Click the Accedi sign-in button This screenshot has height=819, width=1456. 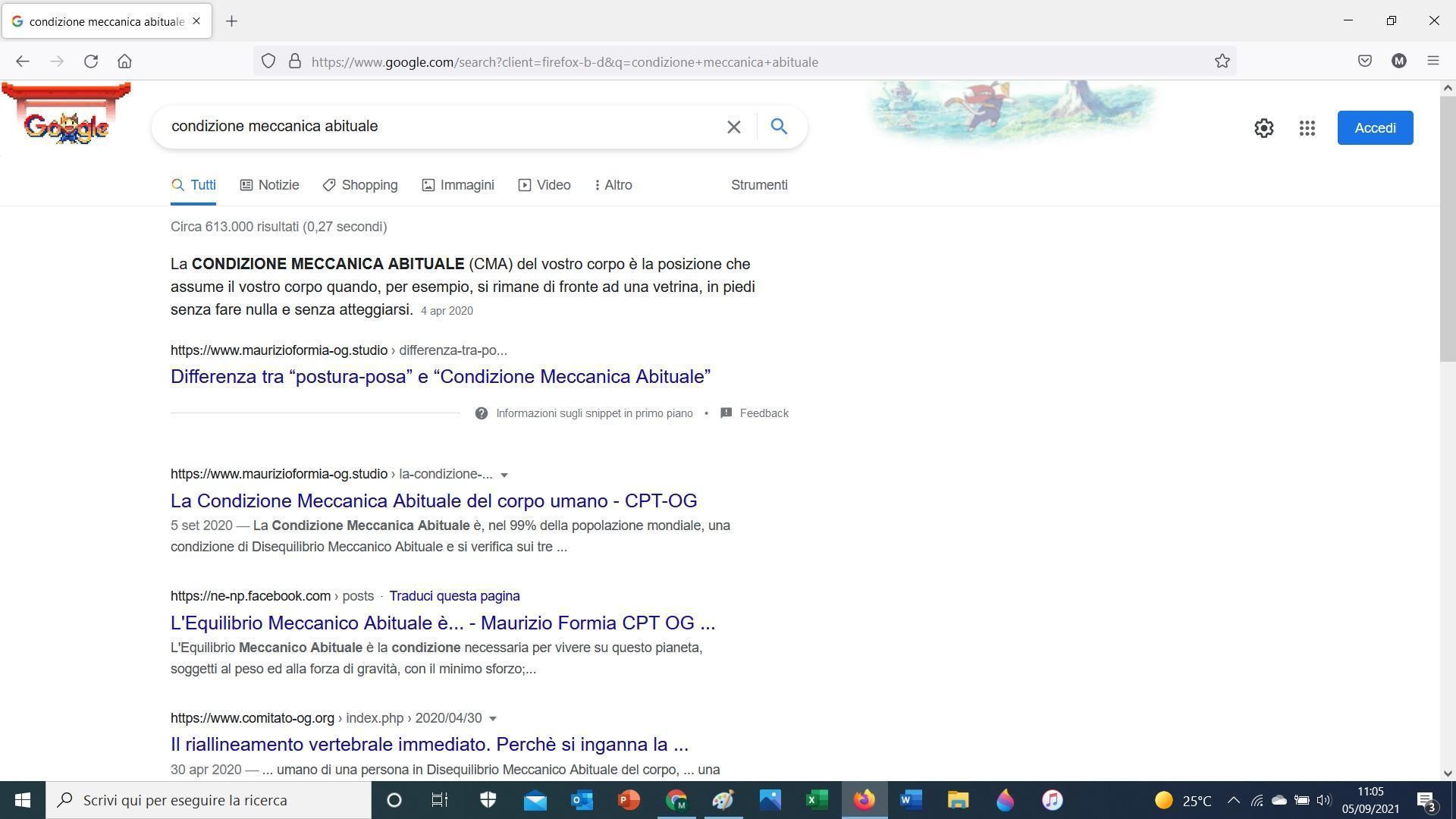[1374, 127]
